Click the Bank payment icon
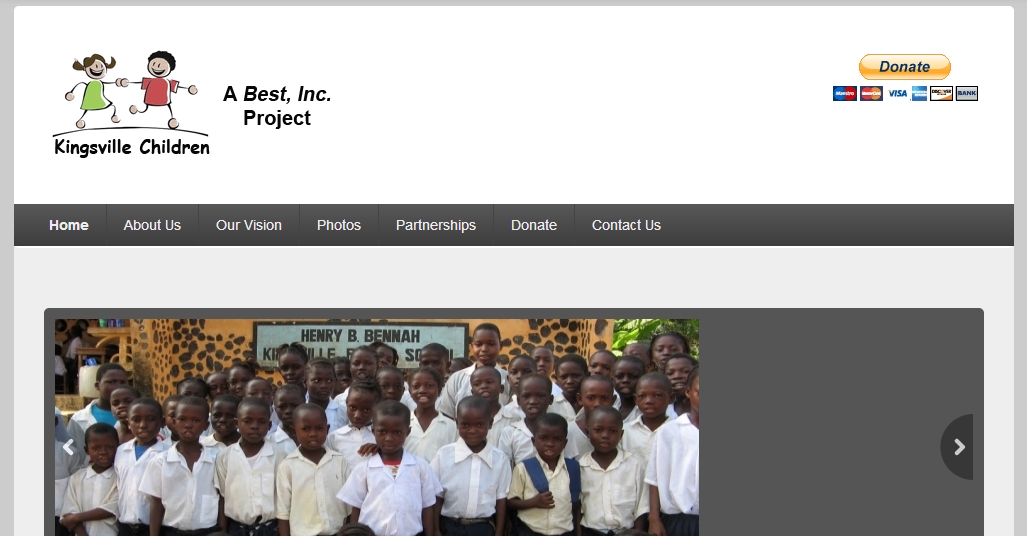The width and height of the screenshot is (1027, 536). [967, 94]
